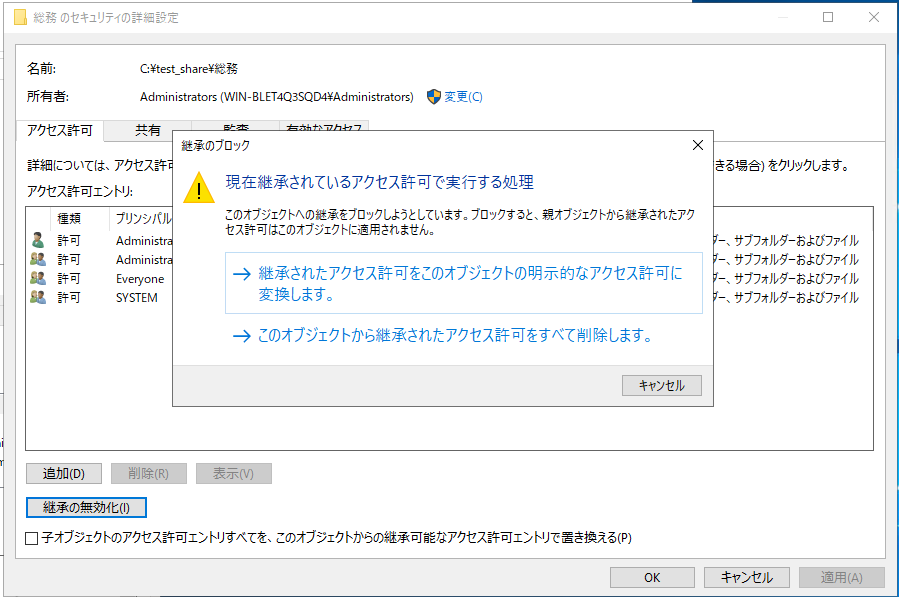Click the shield icon beside 変更(C)
899x597 pixels.
tap(434, 97)
